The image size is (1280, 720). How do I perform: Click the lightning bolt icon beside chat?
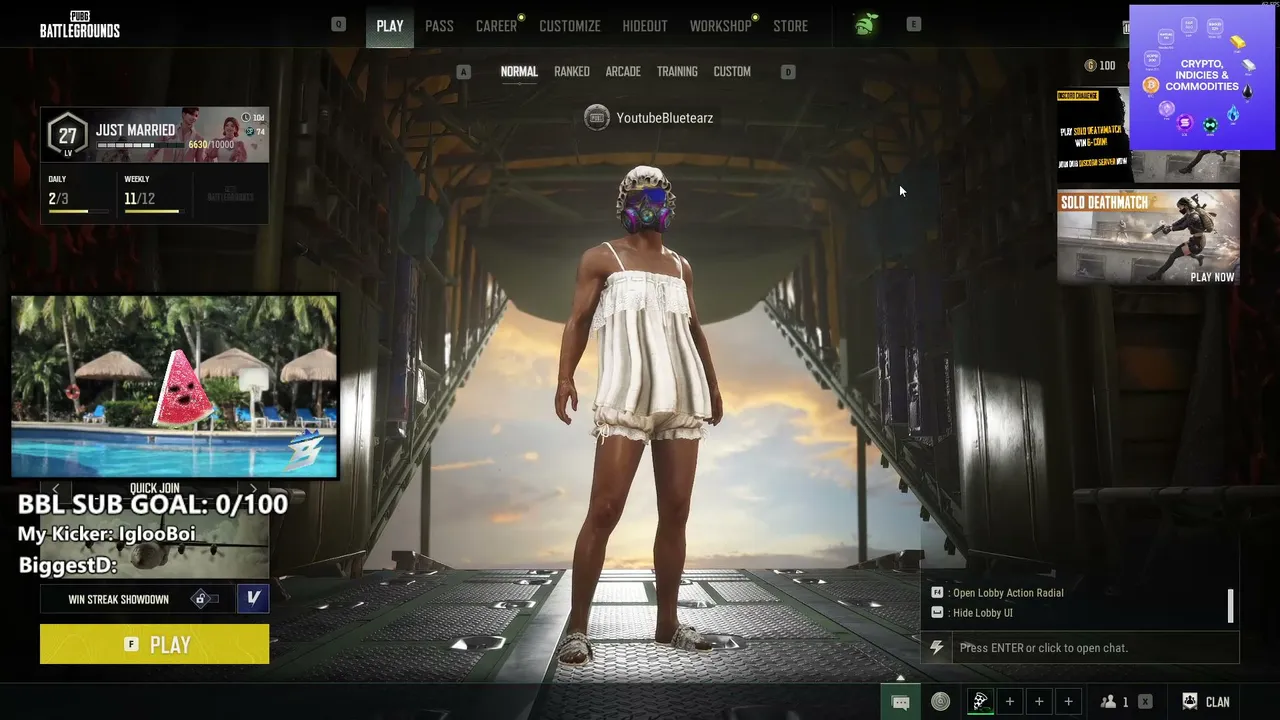pyautogui.click(x=936, y=648)
